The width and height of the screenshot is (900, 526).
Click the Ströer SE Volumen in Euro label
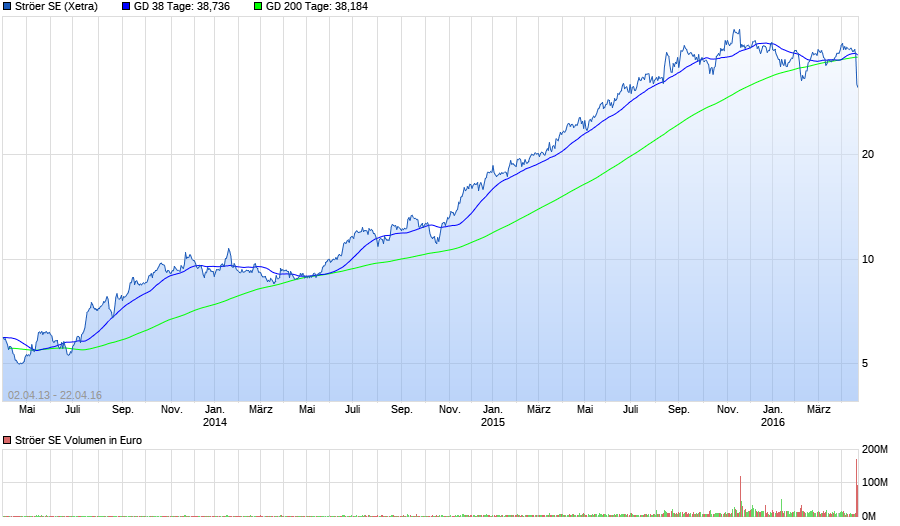click(78, 440)
